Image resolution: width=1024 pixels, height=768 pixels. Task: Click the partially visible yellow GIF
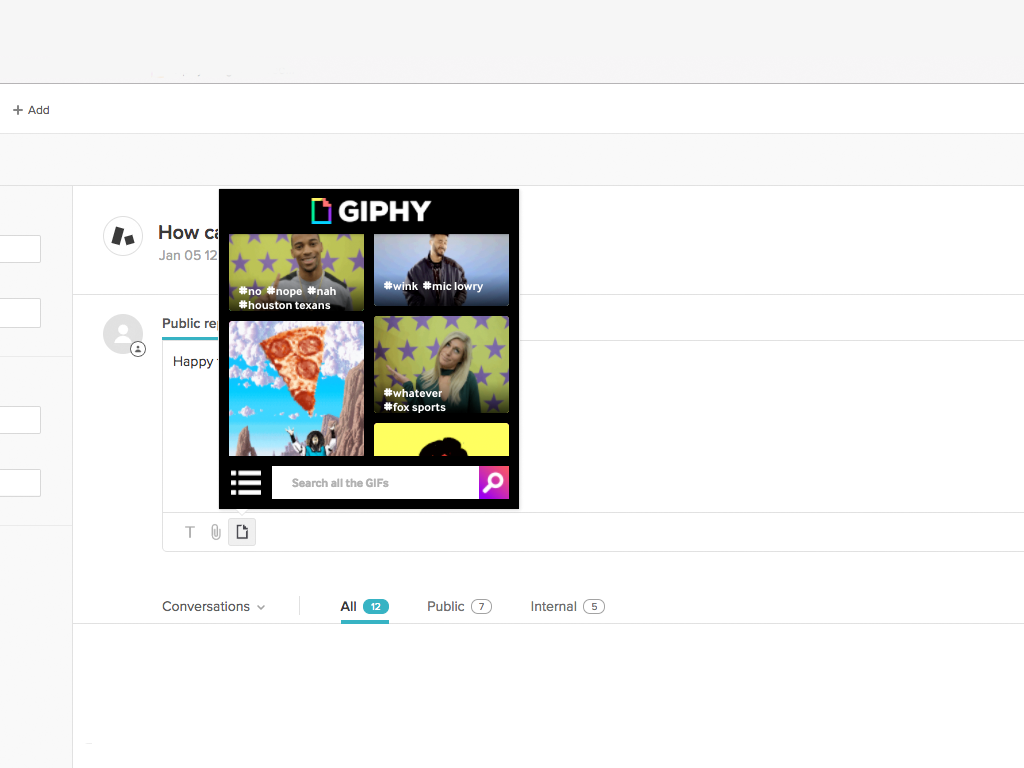click(x=441, y=440)
